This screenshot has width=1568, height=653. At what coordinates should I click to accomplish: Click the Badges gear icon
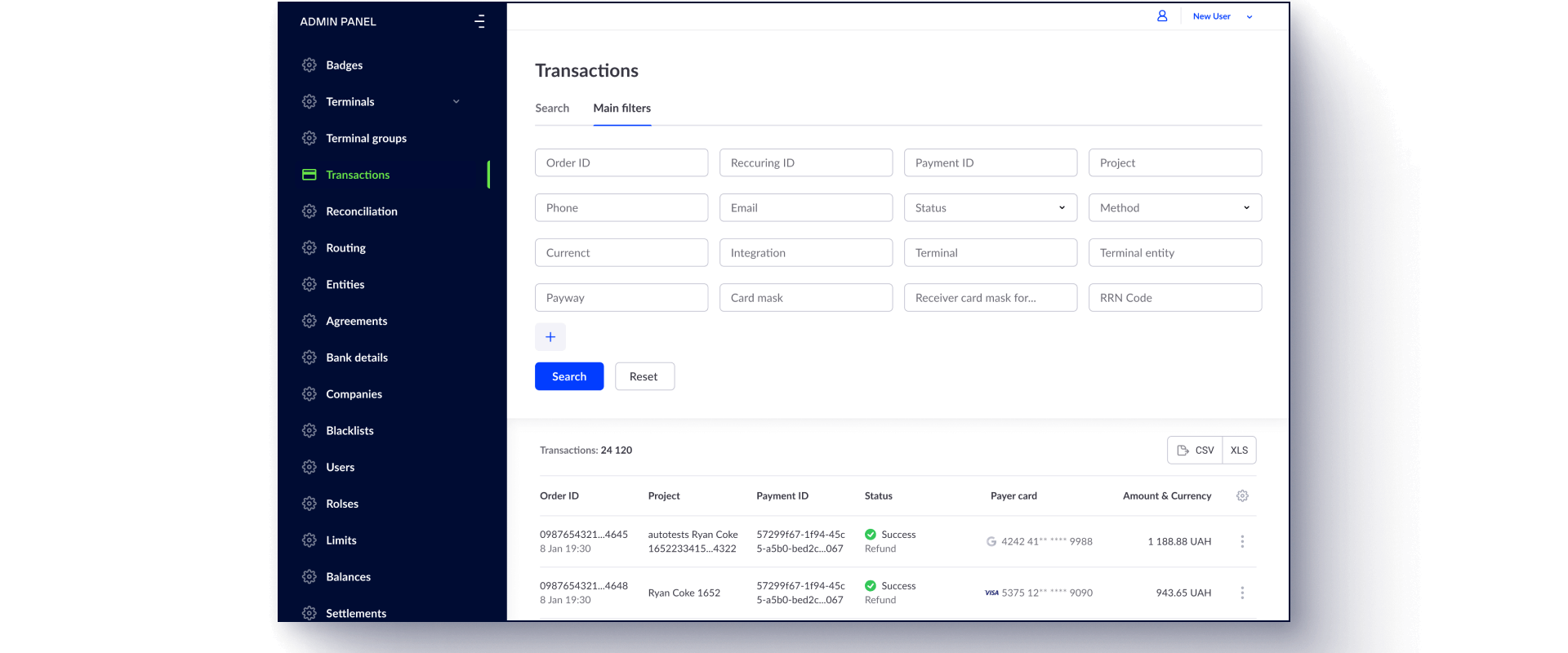309,65
